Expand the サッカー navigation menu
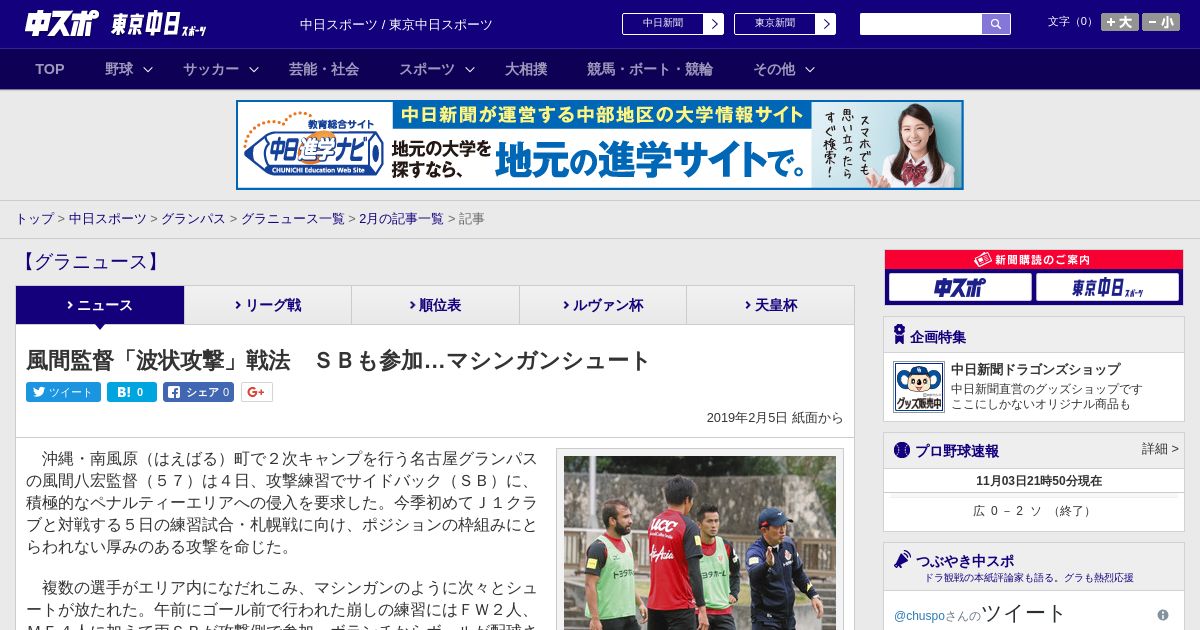 click(221, 69)
